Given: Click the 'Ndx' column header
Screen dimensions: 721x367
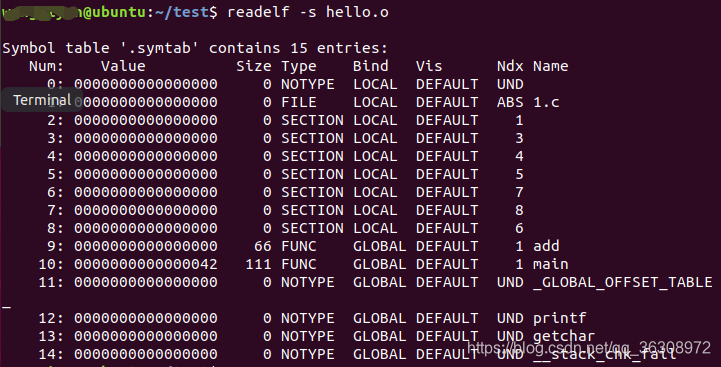Looking at the screenshot, I should tap(510, 66).
